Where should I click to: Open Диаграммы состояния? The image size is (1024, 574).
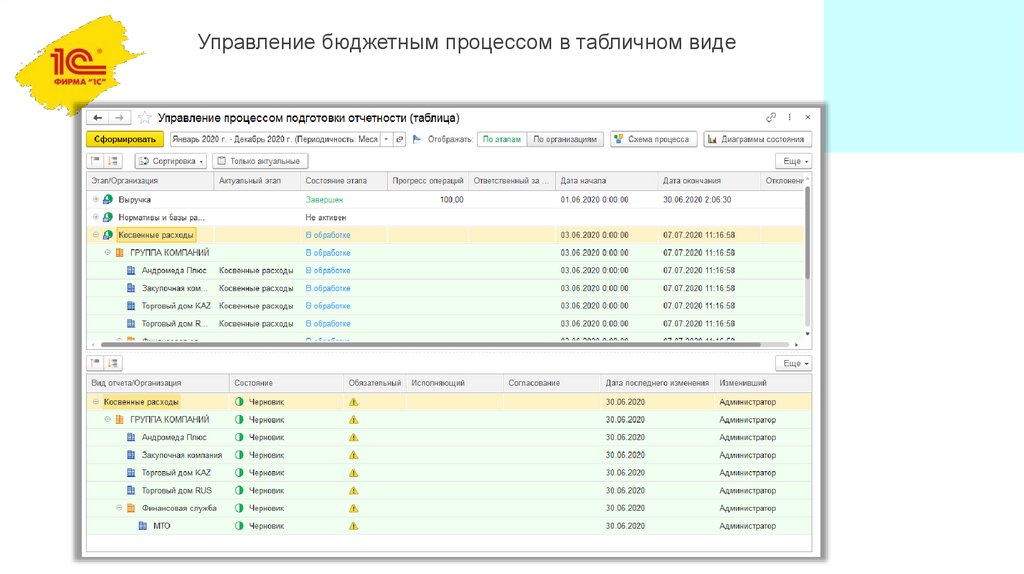(758, 140)
